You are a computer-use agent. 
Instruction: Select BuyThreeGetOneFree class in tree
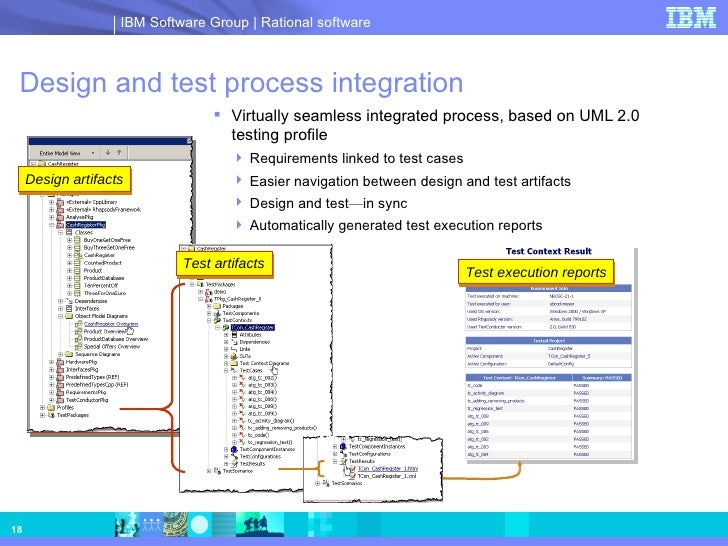coord(109,247)
